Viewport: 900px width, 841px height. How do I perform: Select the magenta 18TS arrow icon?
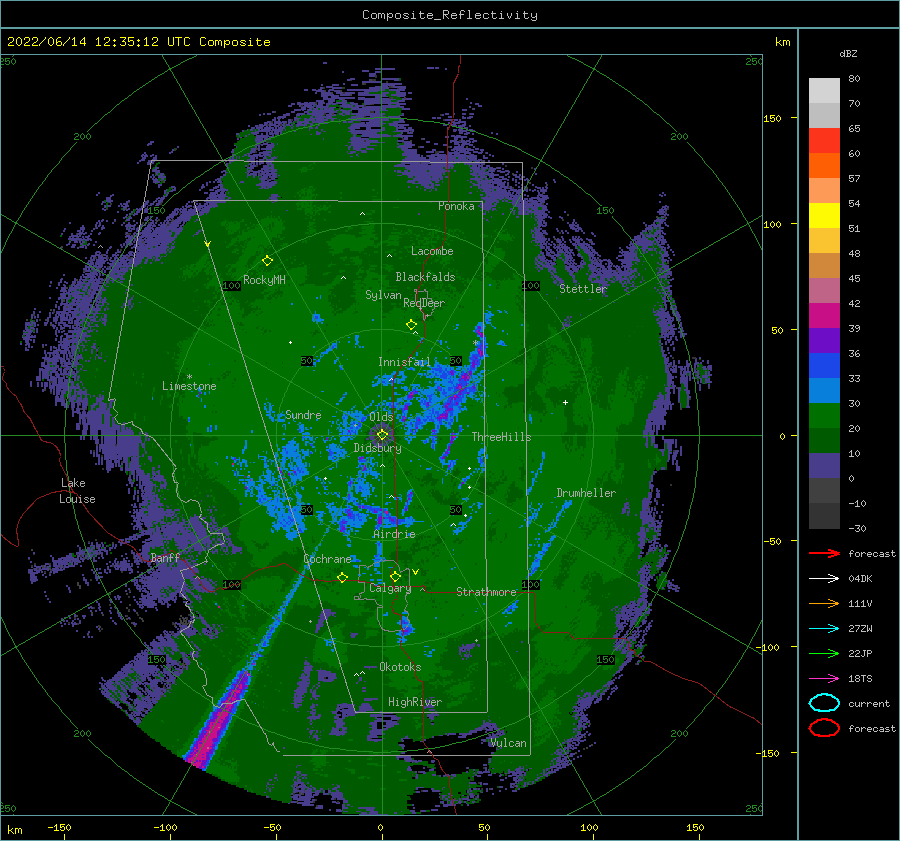(824, 679)
